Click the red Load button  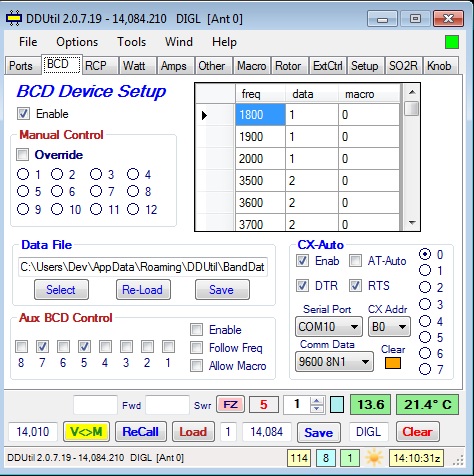(x=193, y=432)
